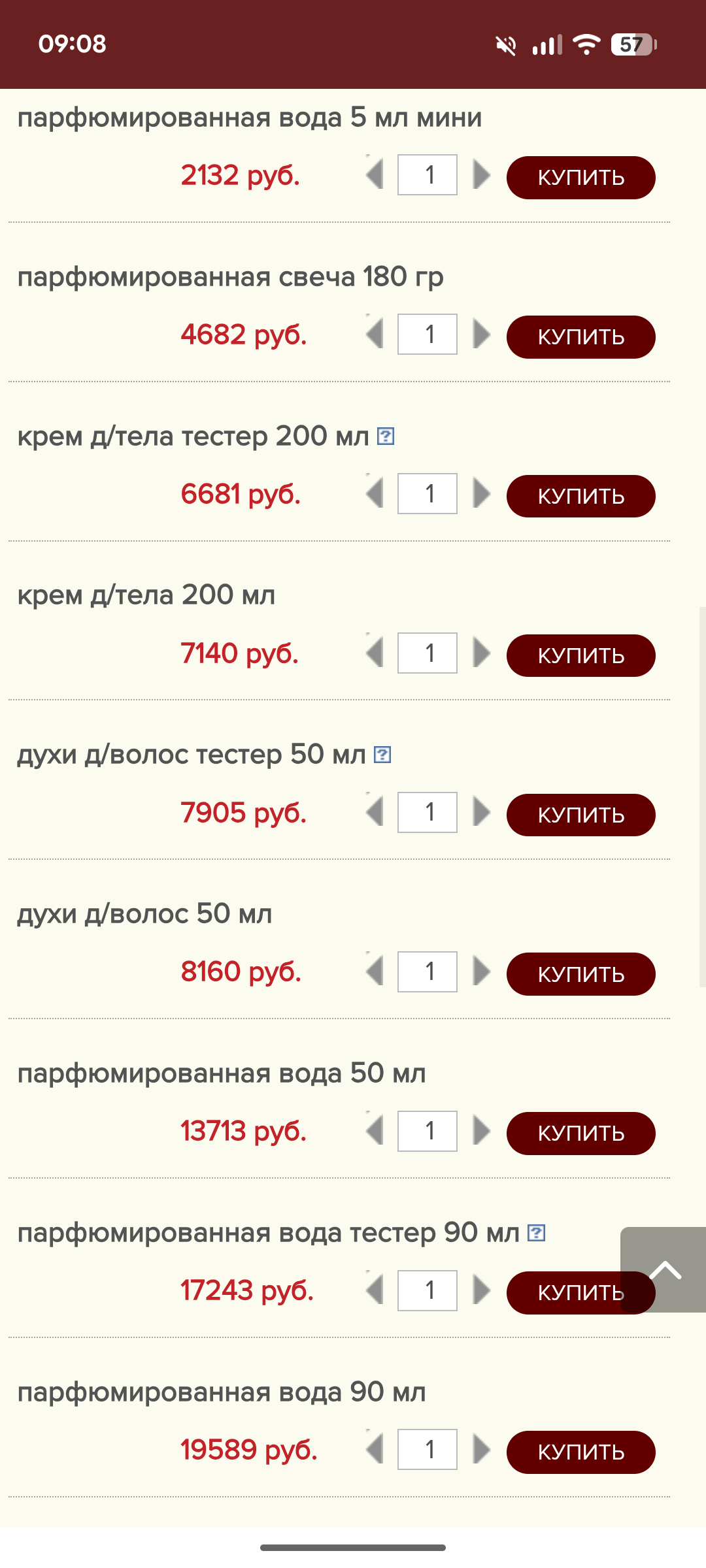
Task: Increase quantity for 6681 руб. body cream tester
Action: point(482,493)
